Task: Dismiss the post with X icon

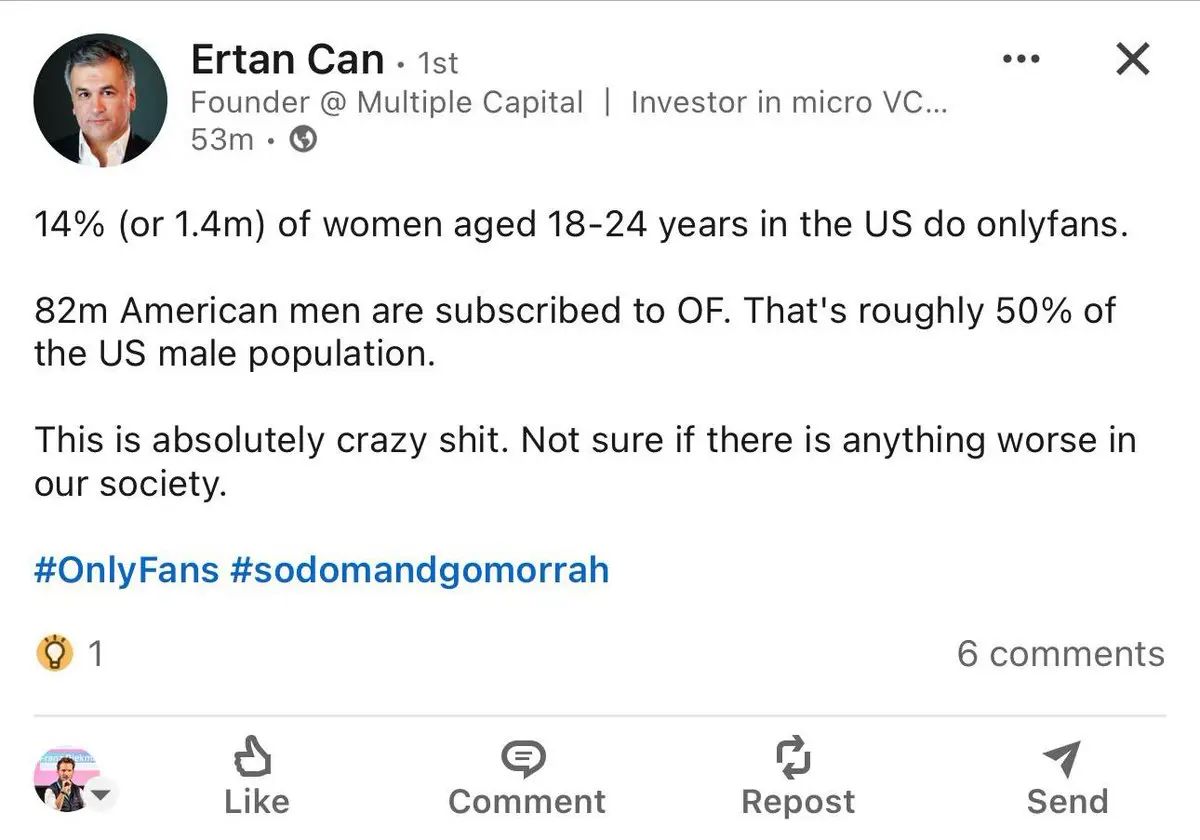Action: 1132,60
